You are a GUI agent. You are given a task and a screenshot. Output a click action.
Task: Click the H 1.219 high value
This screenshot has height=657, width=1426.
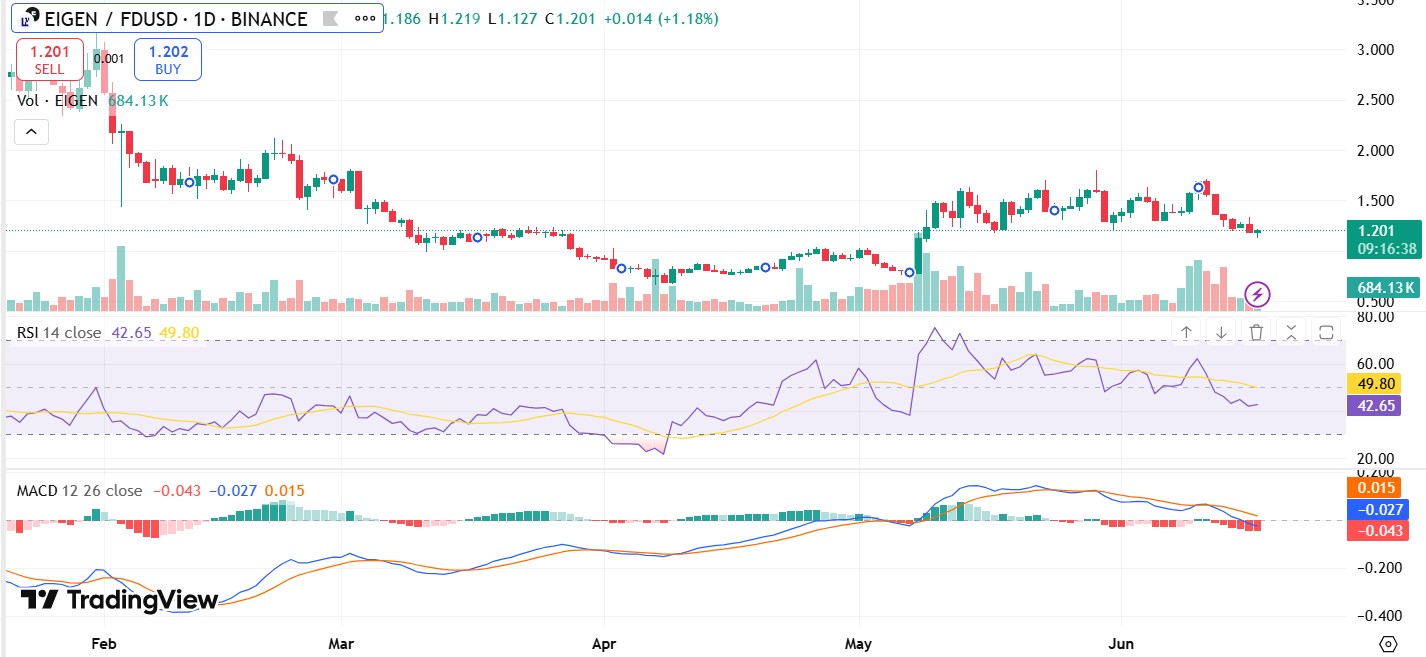tap(453, 19)
